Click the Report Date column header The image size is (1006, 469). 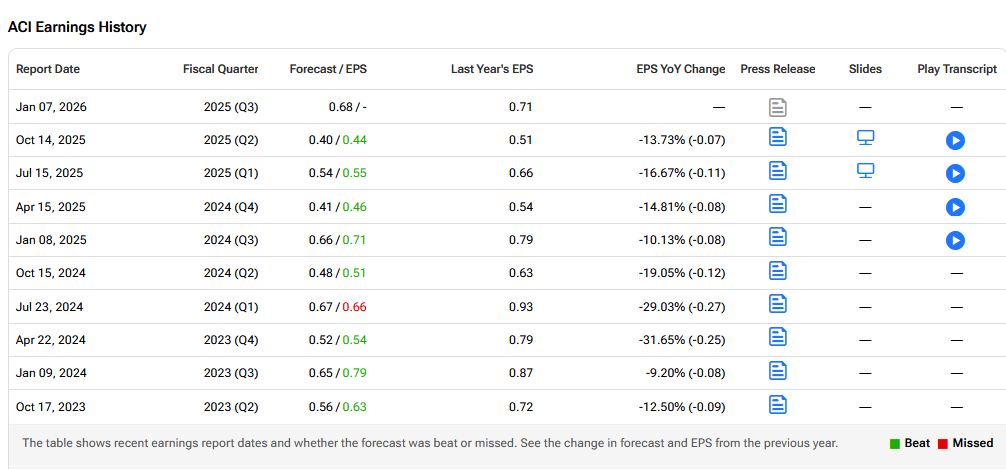(48, 69)
